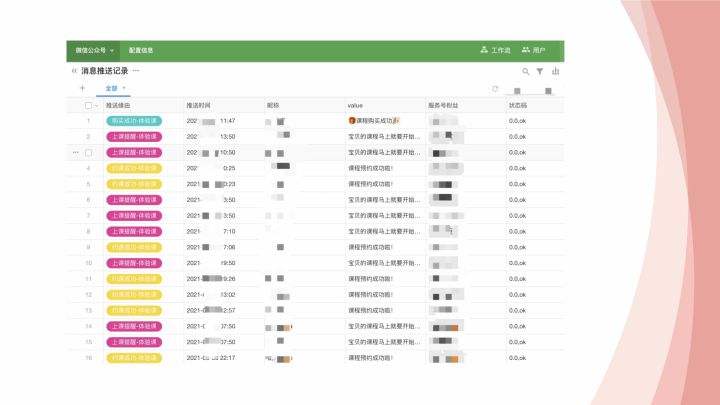This screenshot has height=405, width=720.
Task: Click the refresh icon above the table
Action: click(495, 89)
